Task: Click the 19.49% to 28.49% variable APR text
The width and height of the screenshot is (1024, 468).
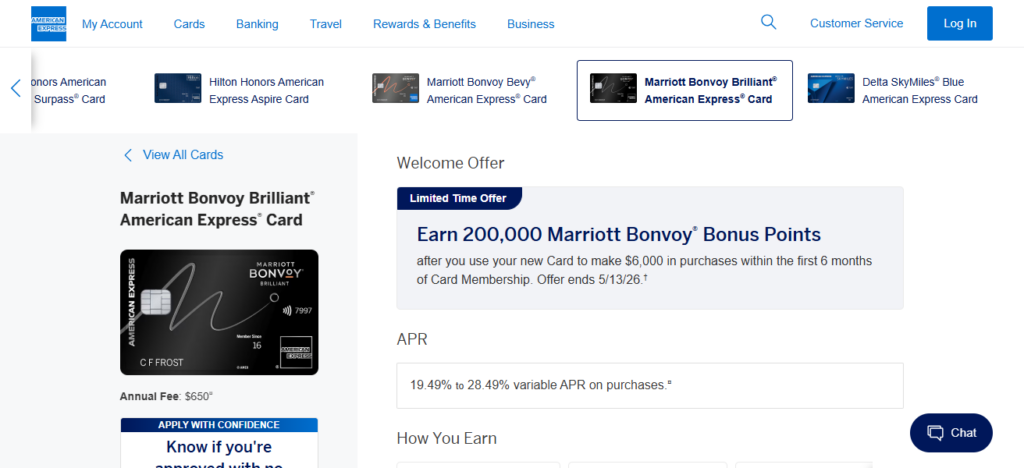Action: [541, 385]
